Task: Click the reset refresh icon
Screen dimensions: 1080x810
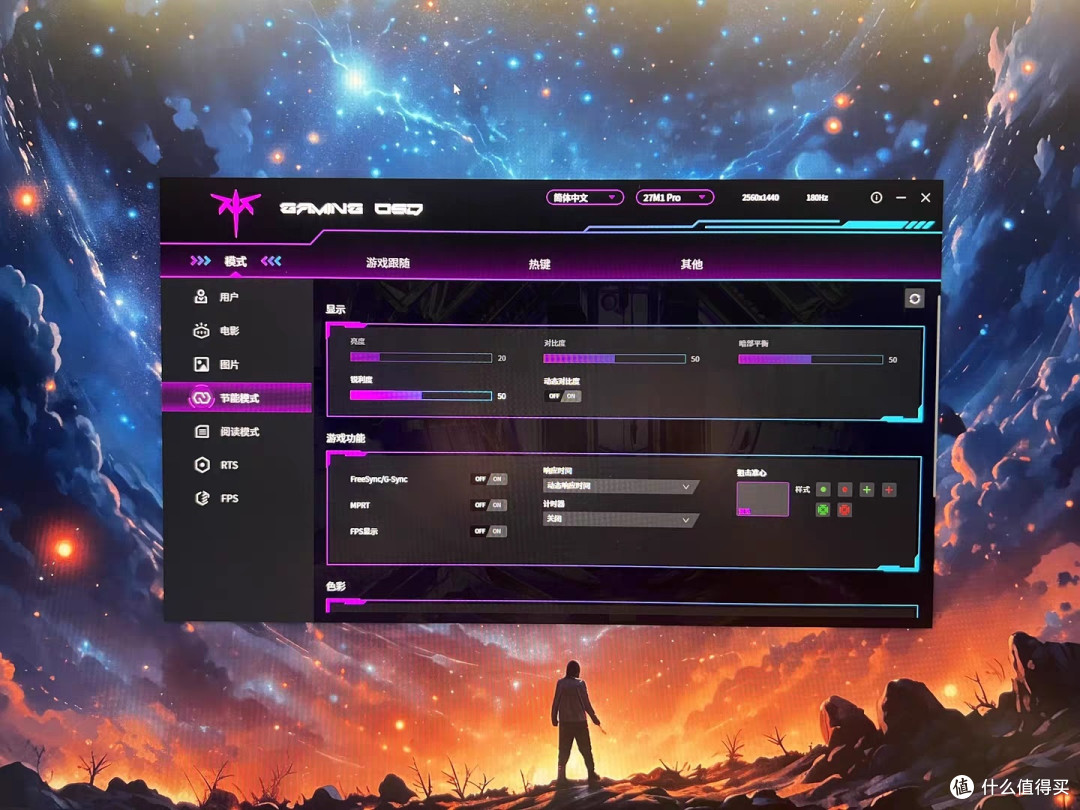Action: [x=914, y=299]
